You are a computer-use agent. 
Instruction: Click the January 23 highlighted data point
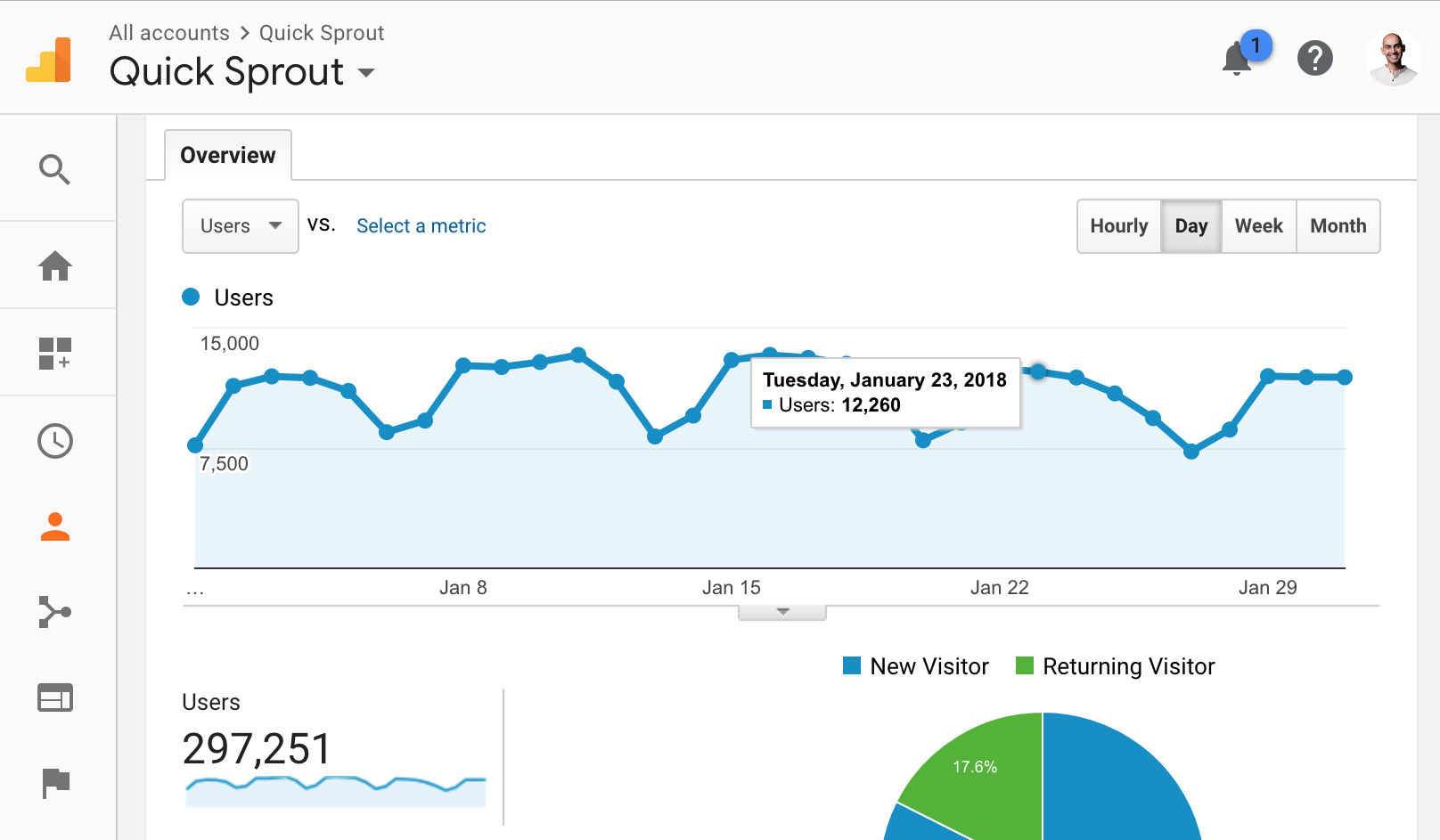coord(1038,371)
